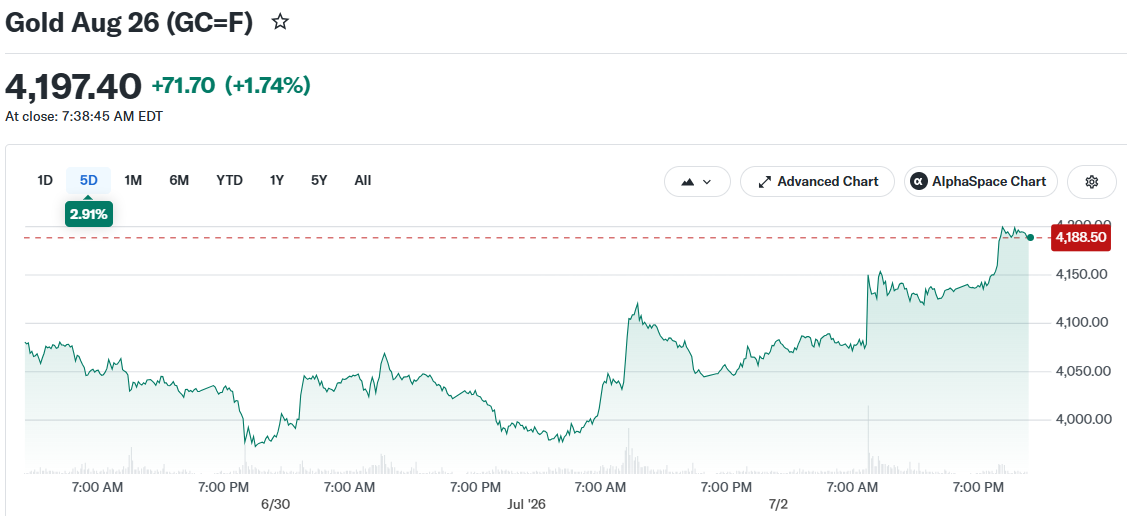This screenshot has height=516, width=1127.
Task: Add Gold Aug 26 to watchlist star
Action: (x=280, y=22)
